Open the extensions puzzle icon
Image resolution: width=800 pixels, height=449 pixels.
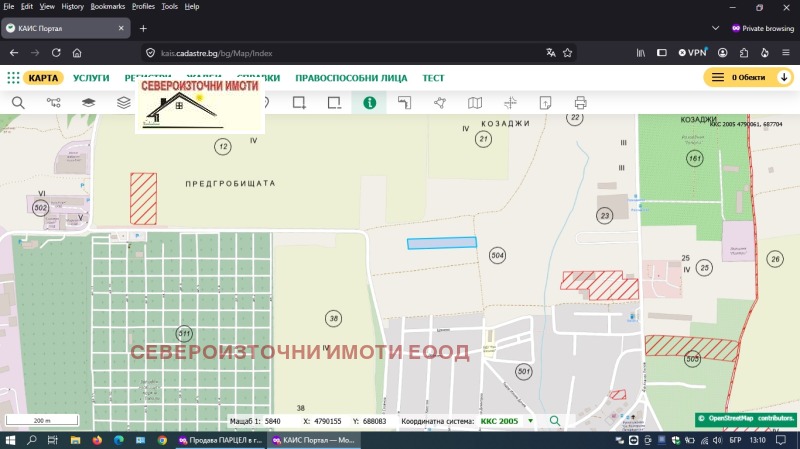(x=744, y=53)
